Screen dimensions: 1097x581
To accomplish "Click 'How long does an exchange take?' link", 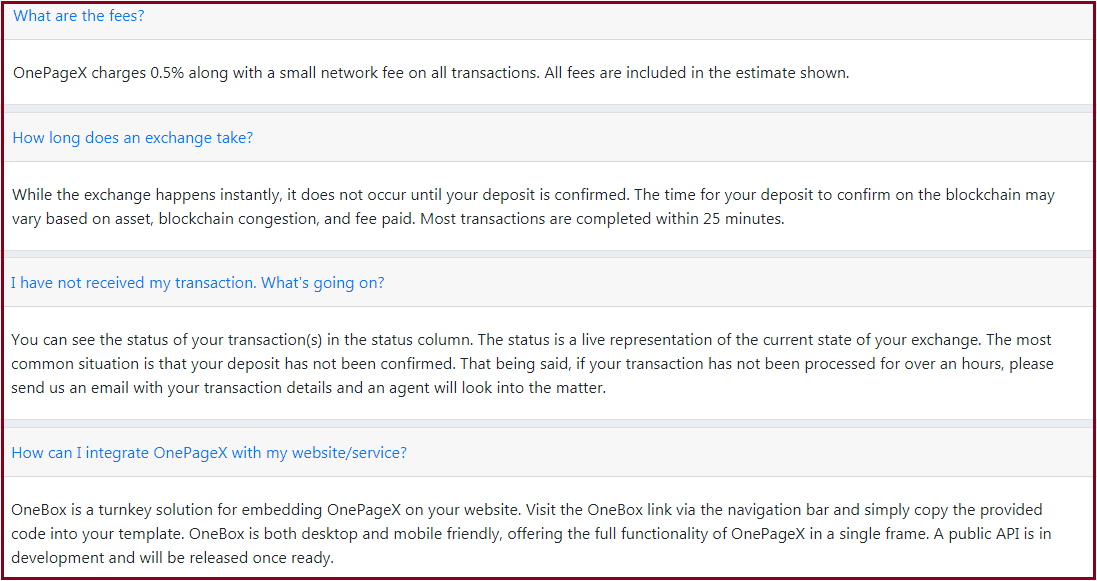I will pos(132,138).
